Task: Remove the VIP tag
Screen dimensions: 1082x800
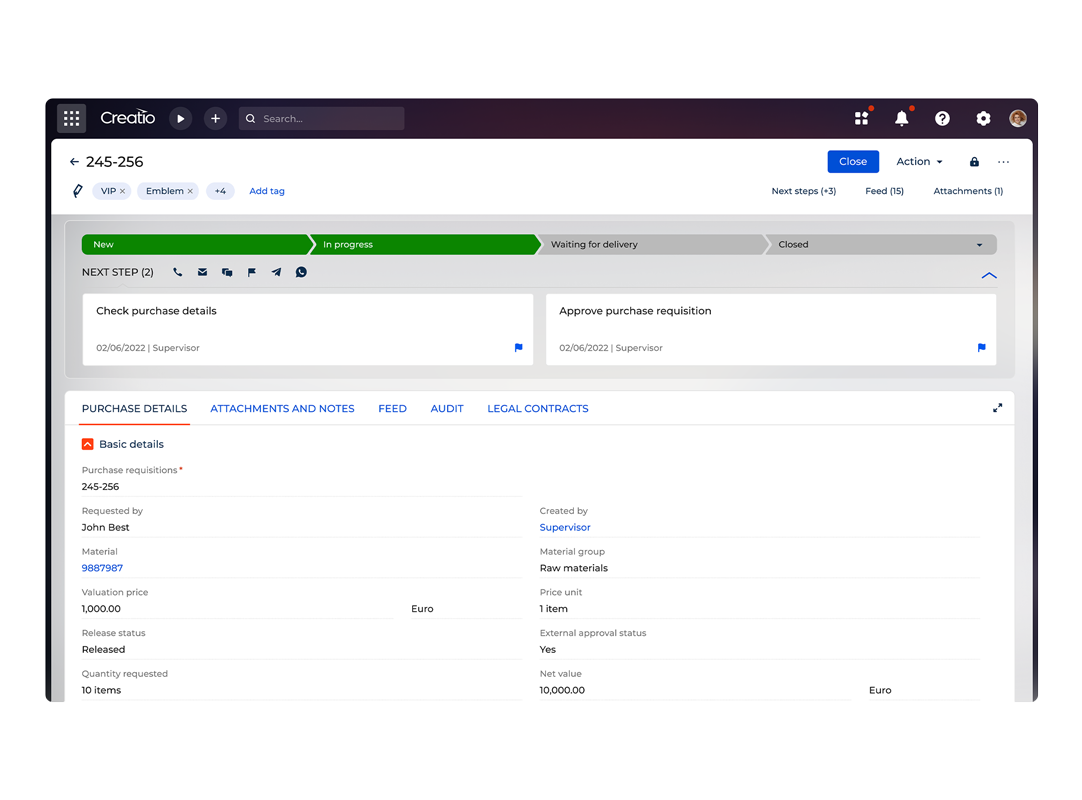Action: click(x=123, y=191)
